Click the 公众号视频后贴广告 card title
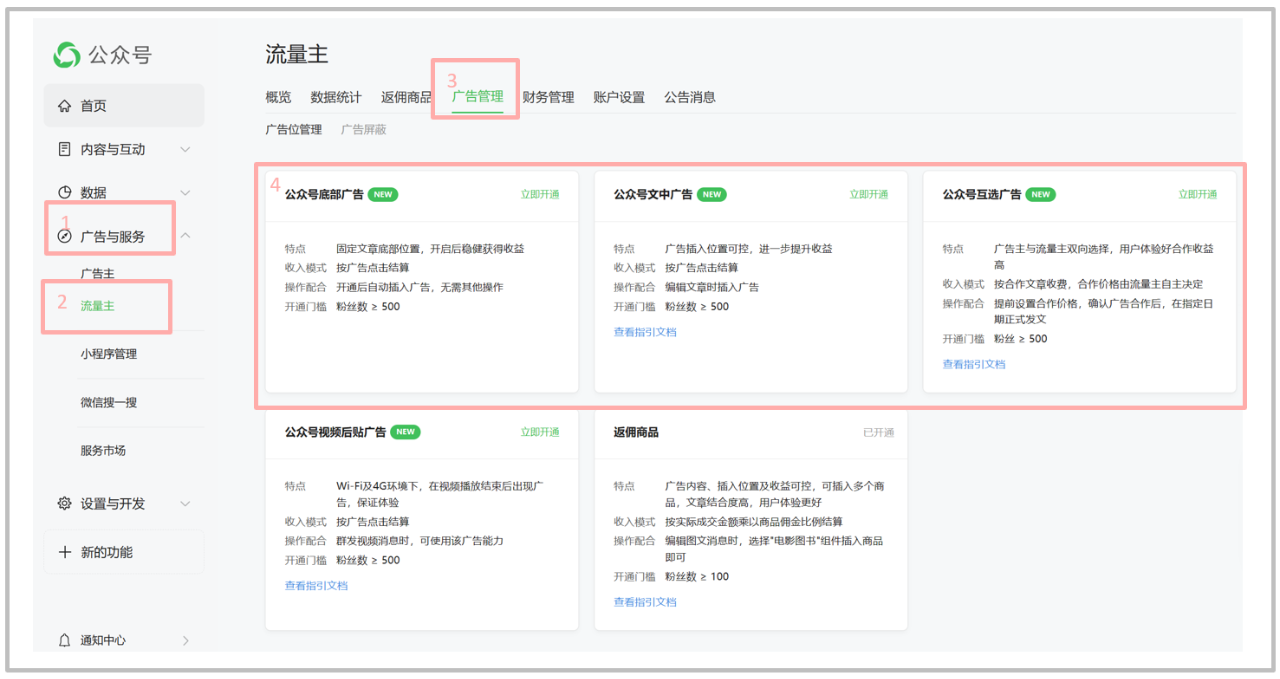This screenshot has height=679, width=1280. pyautogui.click(x=335, y=432)
